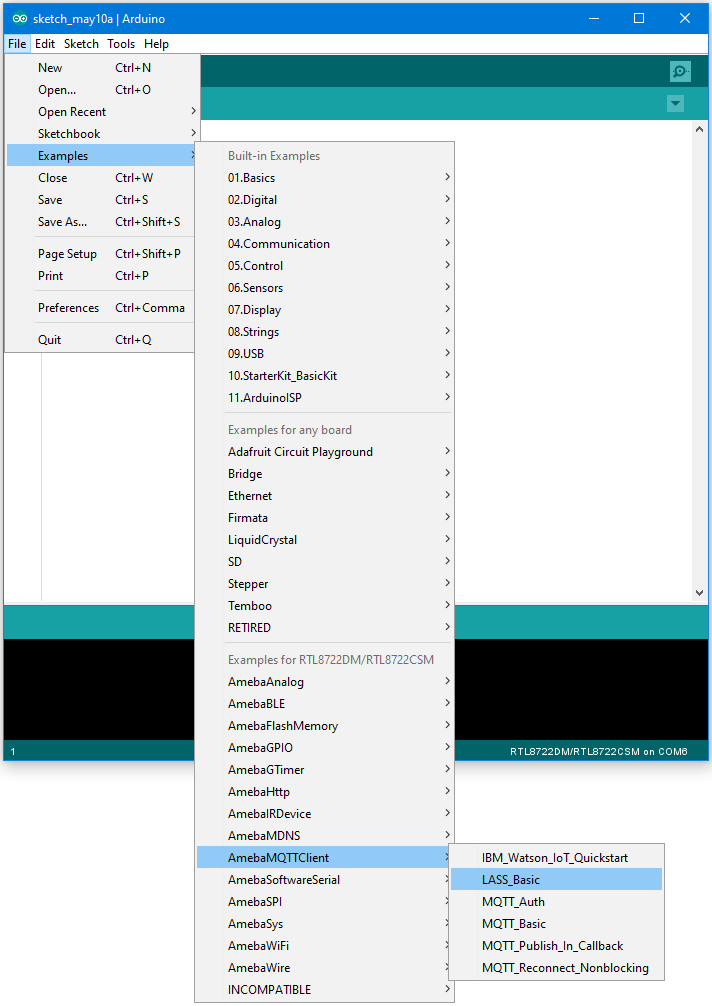Open the tab dropdown arrow button
The image size is (712, 1006).
[675, 103]
